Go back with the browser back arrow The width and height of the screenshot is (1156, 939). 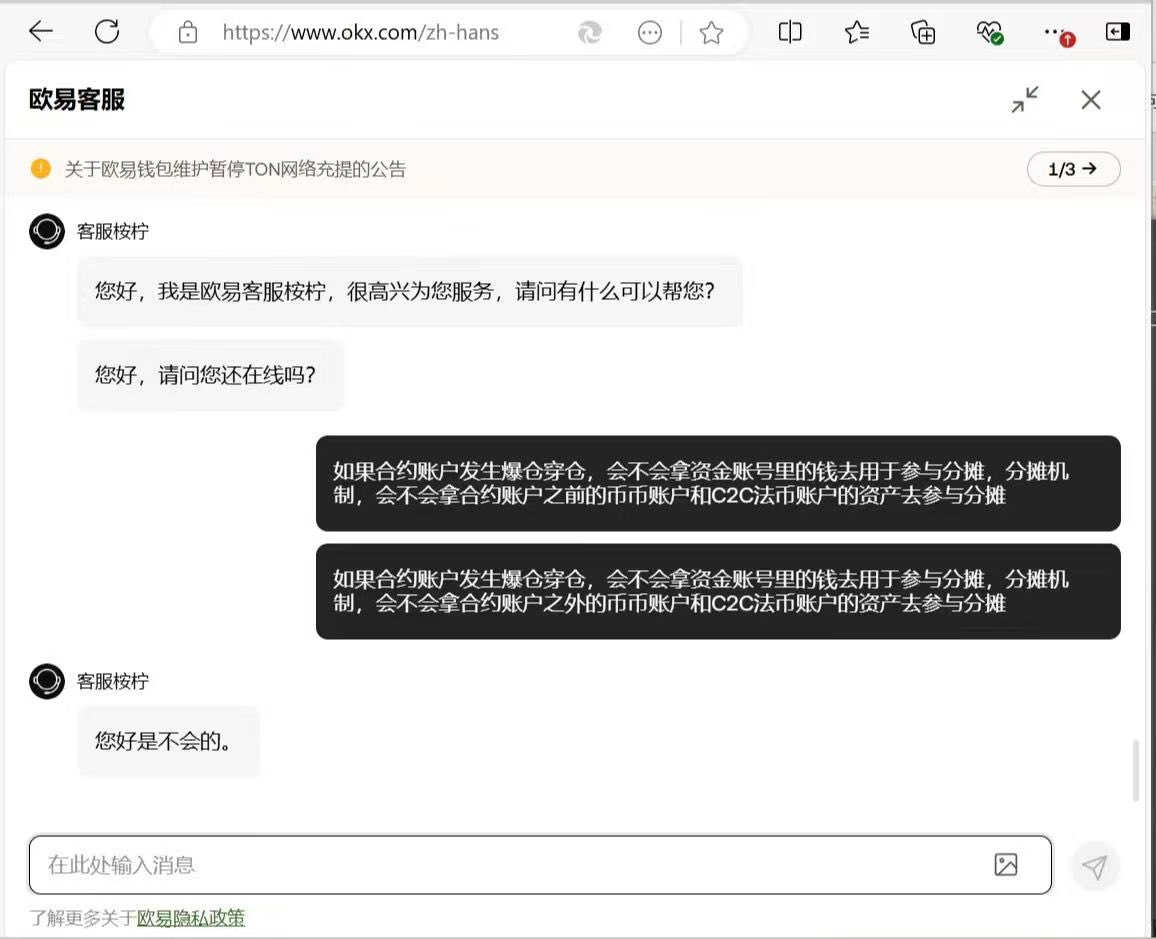click(41, 31)
